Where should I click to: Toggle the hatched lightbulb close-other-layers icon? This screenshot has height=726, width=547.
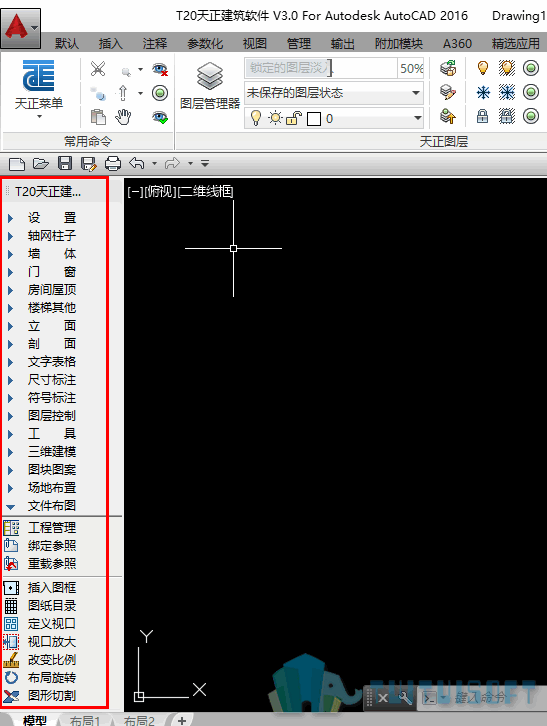coord(507,68)
